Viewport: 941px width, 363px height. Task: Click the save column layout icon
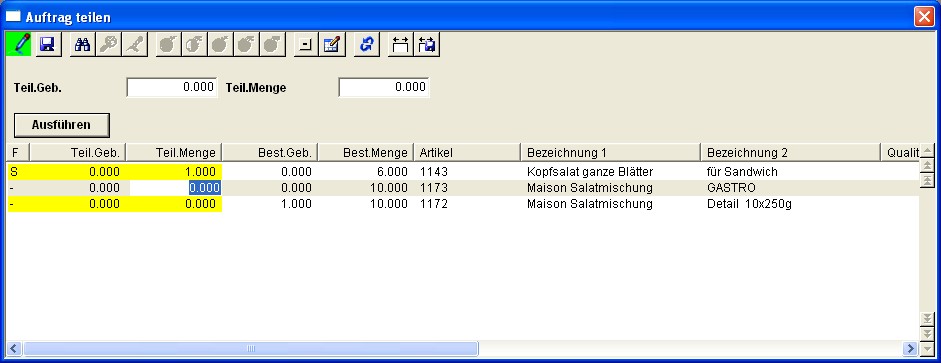427,45
